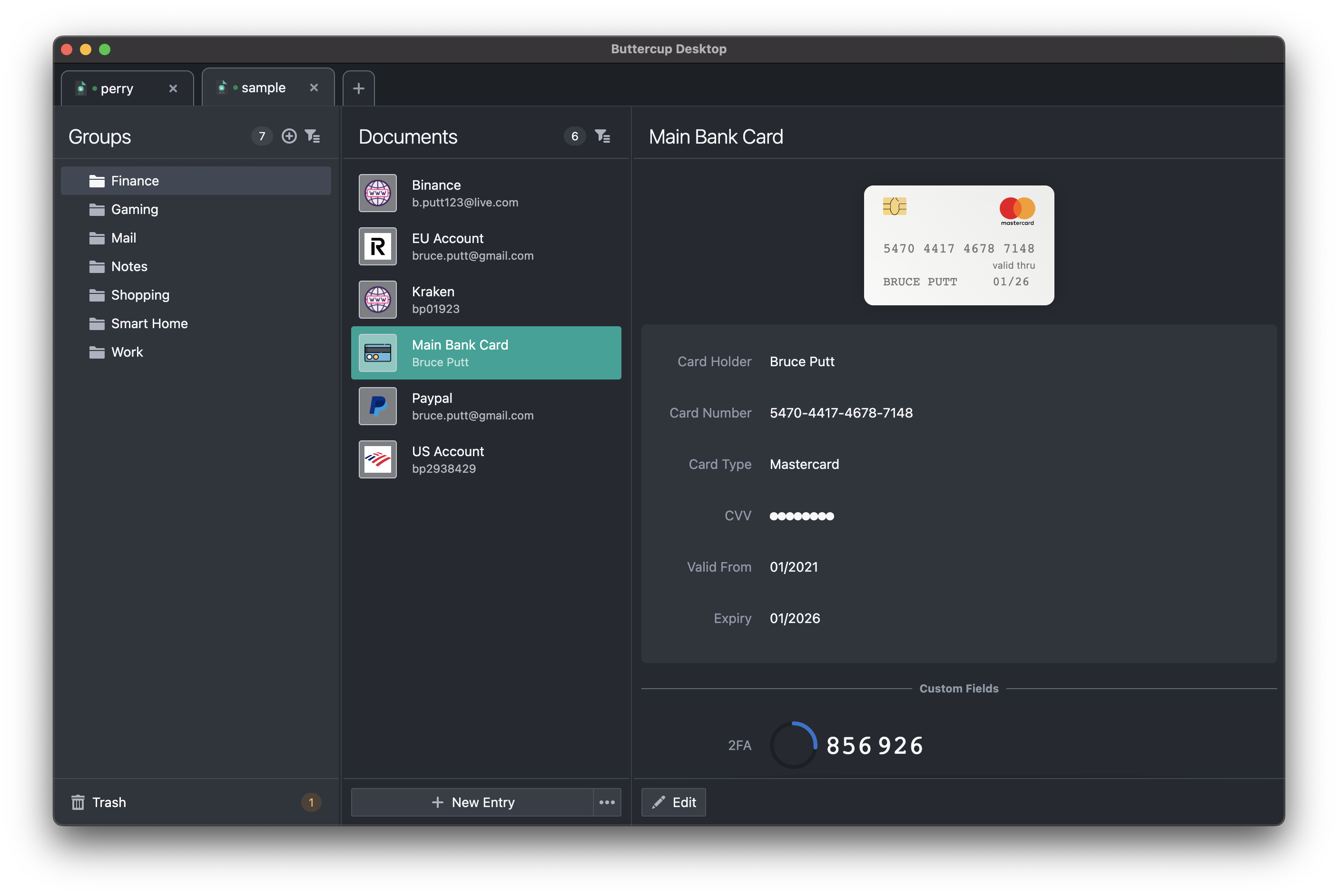Open the Documents sort filter icon
Screen dimensions: 1338x896
[x=602, y=136]
